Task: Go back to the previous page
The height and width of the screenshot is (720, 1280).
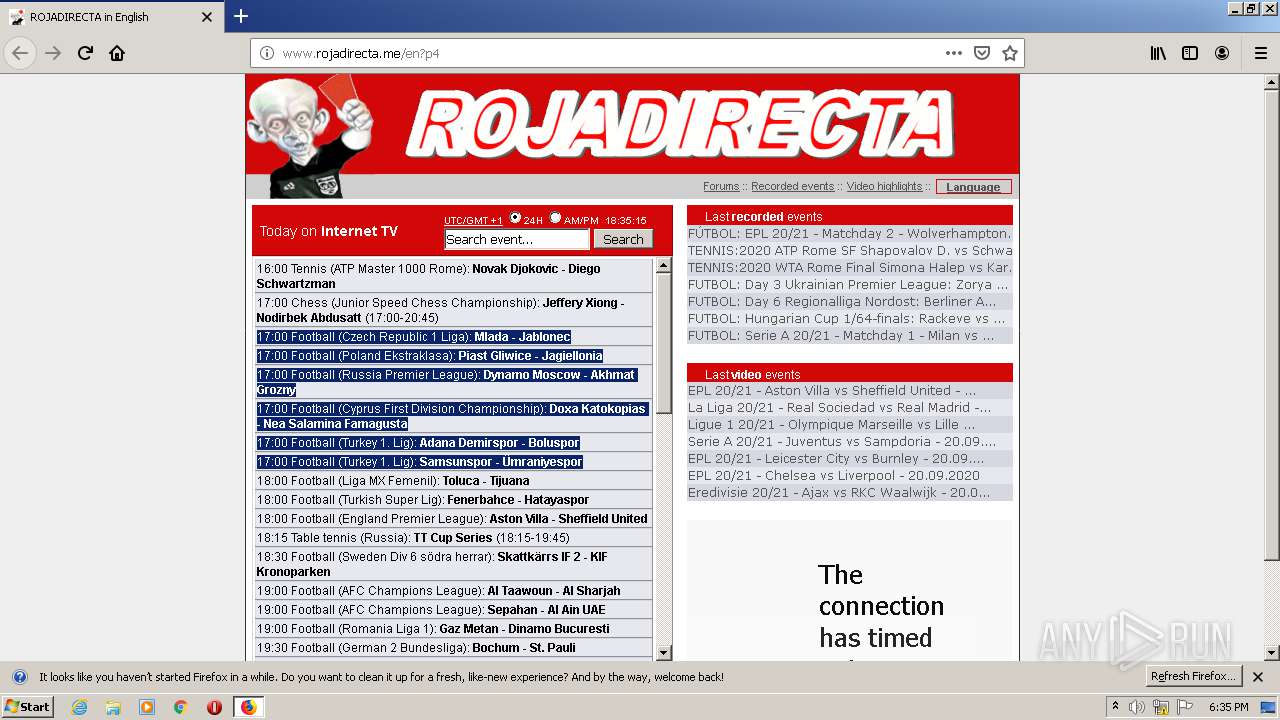Action: [x=20, y=53]
